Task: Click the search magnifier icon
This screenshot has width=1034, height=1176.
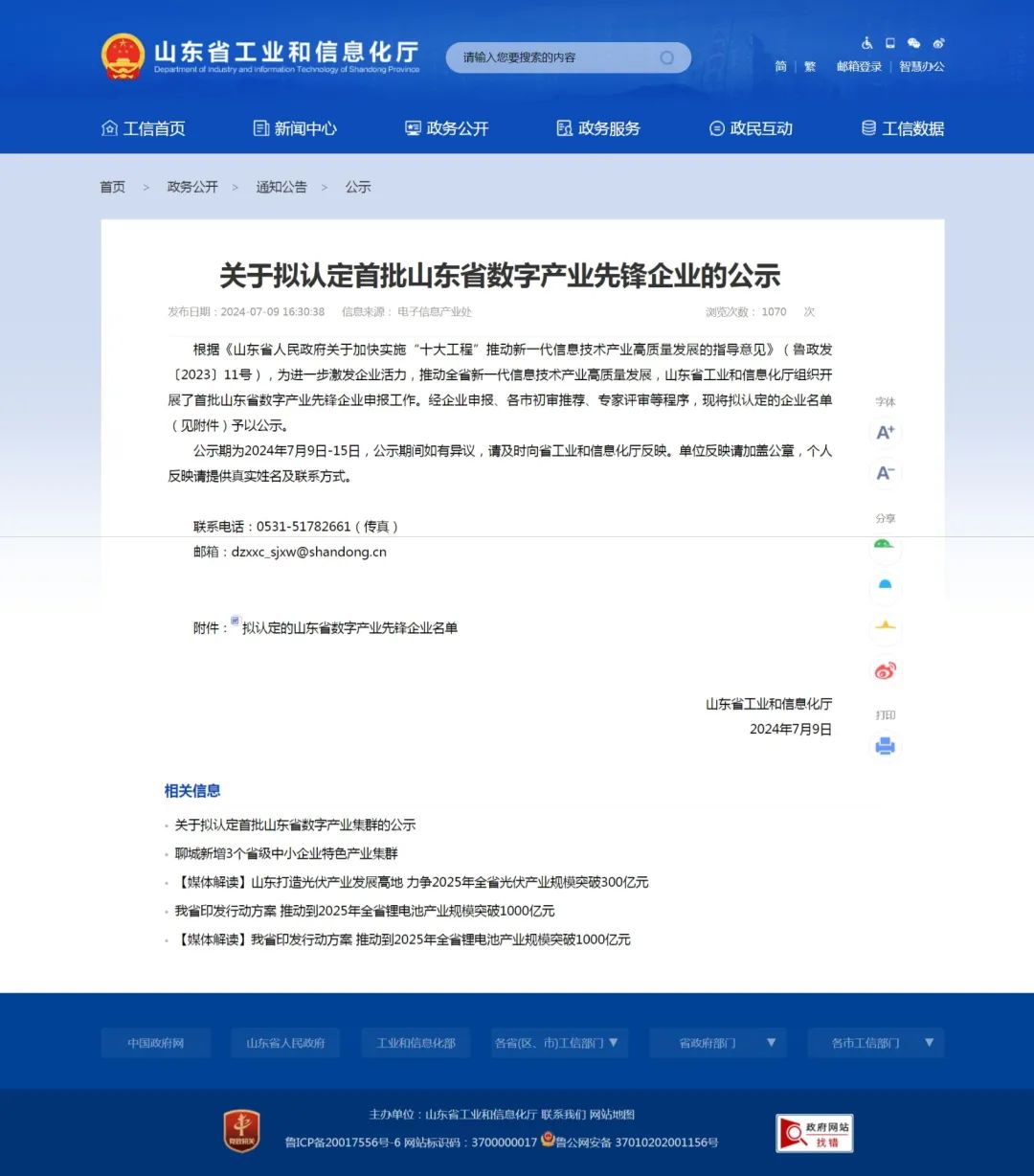Action: pos(667,57)
